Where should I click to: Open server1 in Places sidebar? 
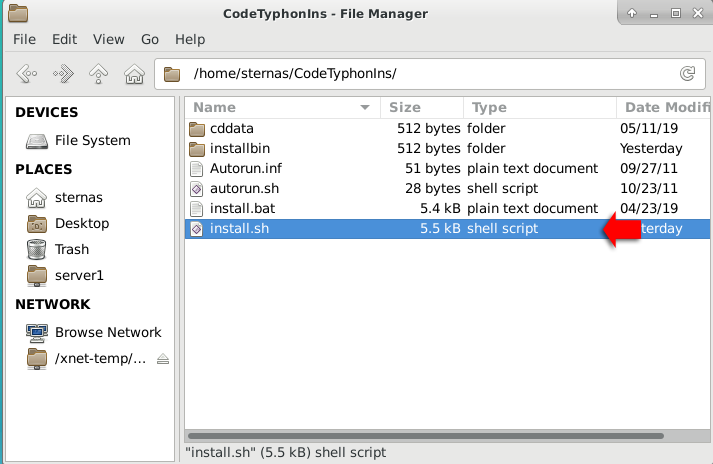pyautogui.click(x=79, y=275)
